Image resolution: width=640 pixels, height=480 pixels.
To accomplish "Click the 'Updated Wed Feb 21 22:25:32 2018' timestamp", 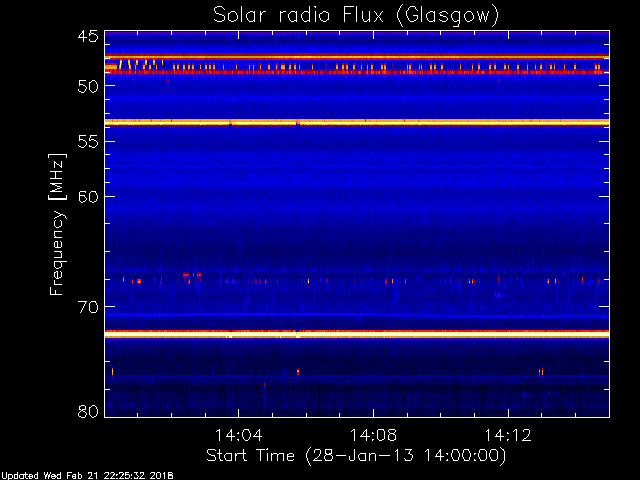I will tap(87, 476).
